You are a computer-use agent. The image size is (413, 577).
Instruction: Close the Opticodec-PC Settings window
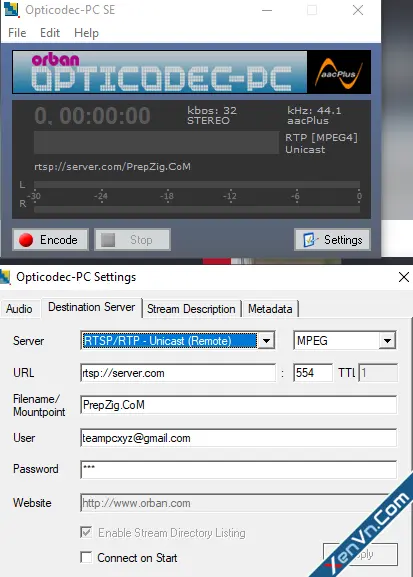[404, 277]
